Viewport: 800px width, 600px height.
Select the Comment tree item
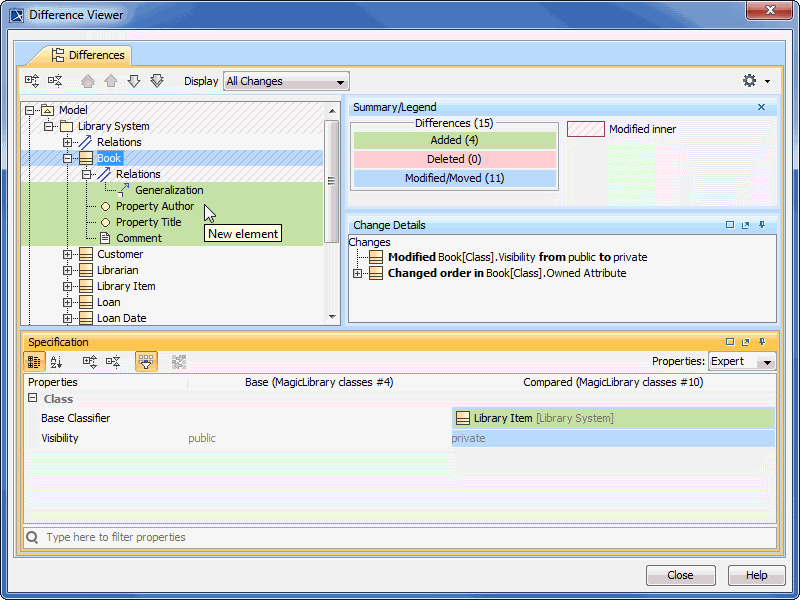tap(139, 238)
